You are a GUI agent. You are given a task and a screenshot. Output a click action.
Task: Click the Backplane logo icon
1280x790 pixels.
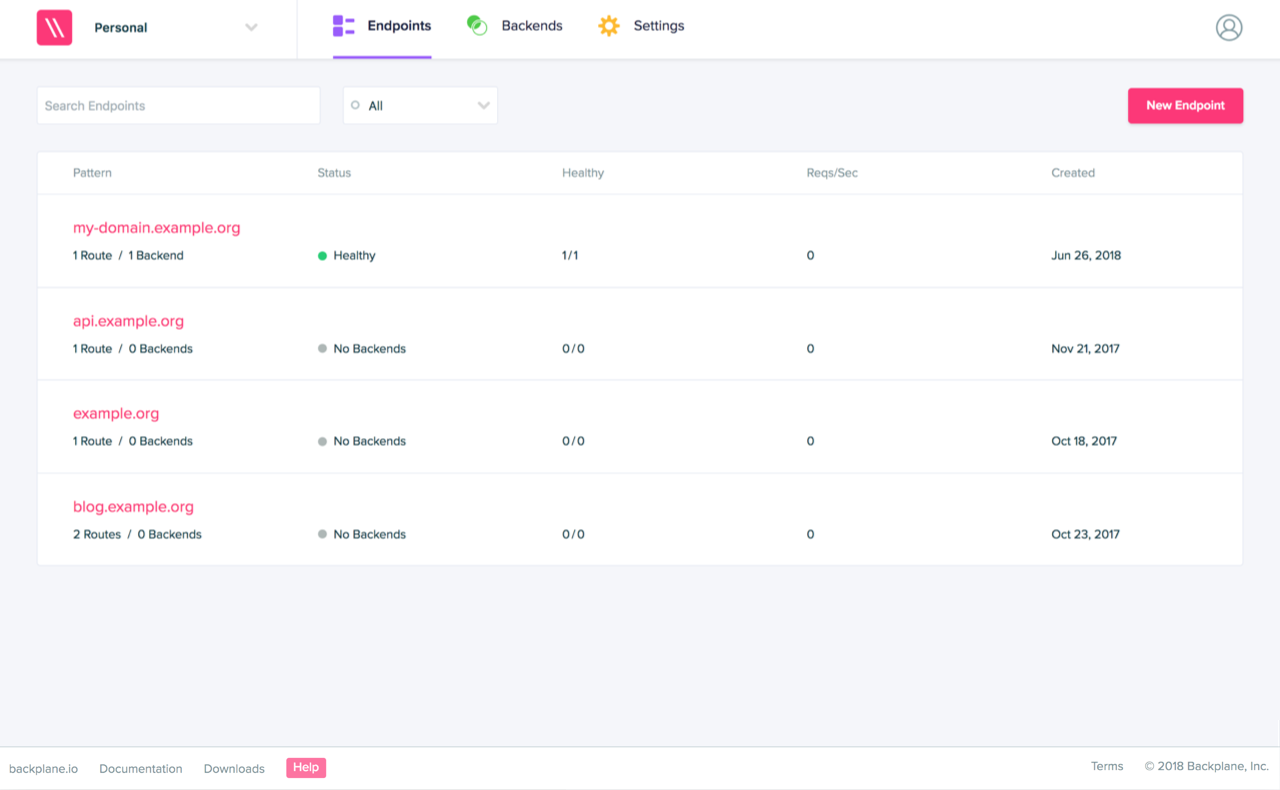point(54,28)
